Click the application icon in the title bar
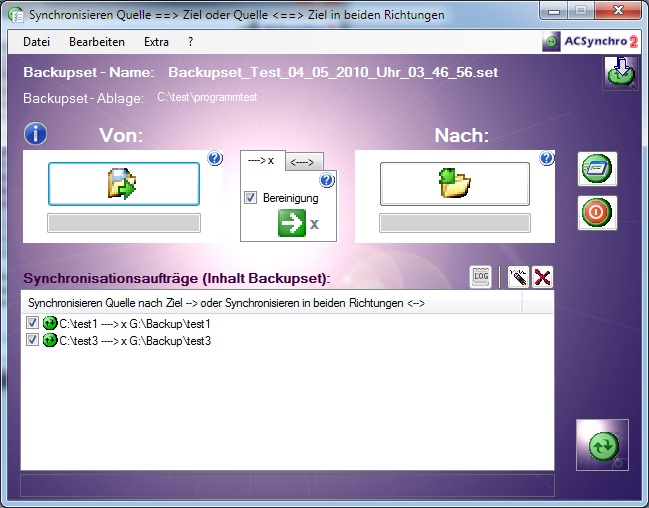This screenshot has width=649, height=508. pyautogui.click(x=16, y=15)
